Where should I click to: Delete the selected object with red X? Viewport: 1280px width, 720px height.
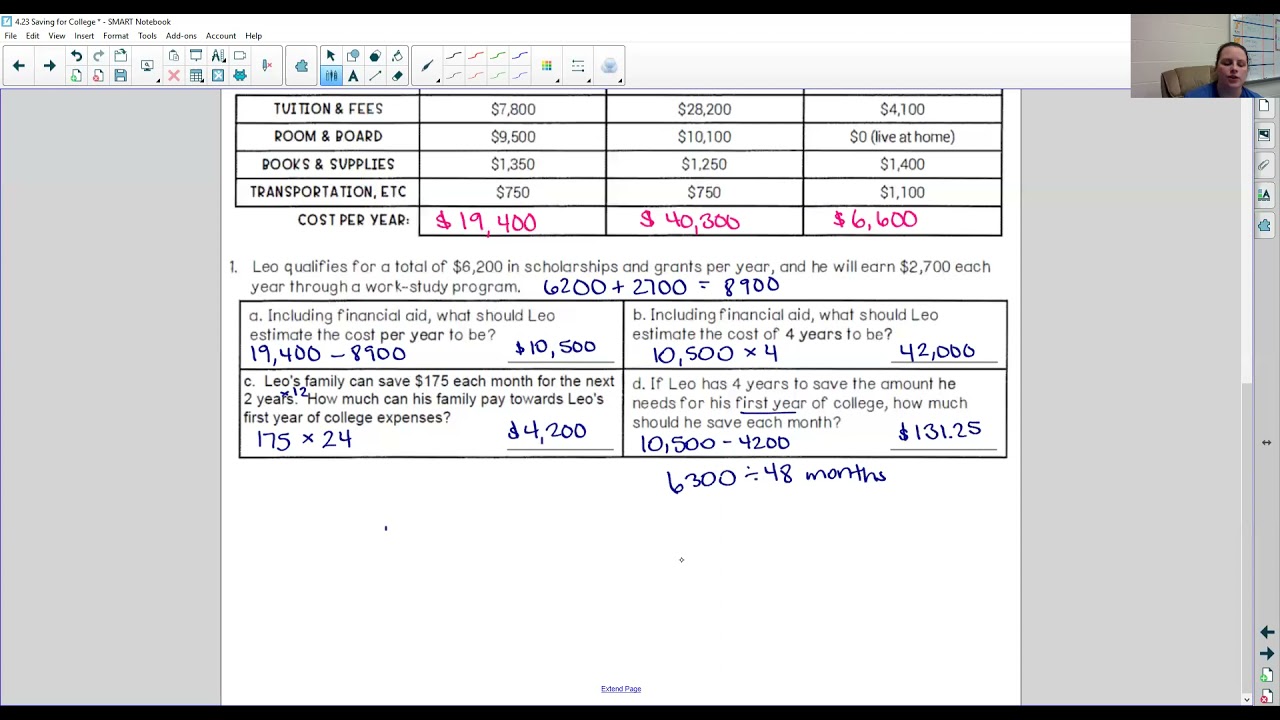click(x=174, y=76)
